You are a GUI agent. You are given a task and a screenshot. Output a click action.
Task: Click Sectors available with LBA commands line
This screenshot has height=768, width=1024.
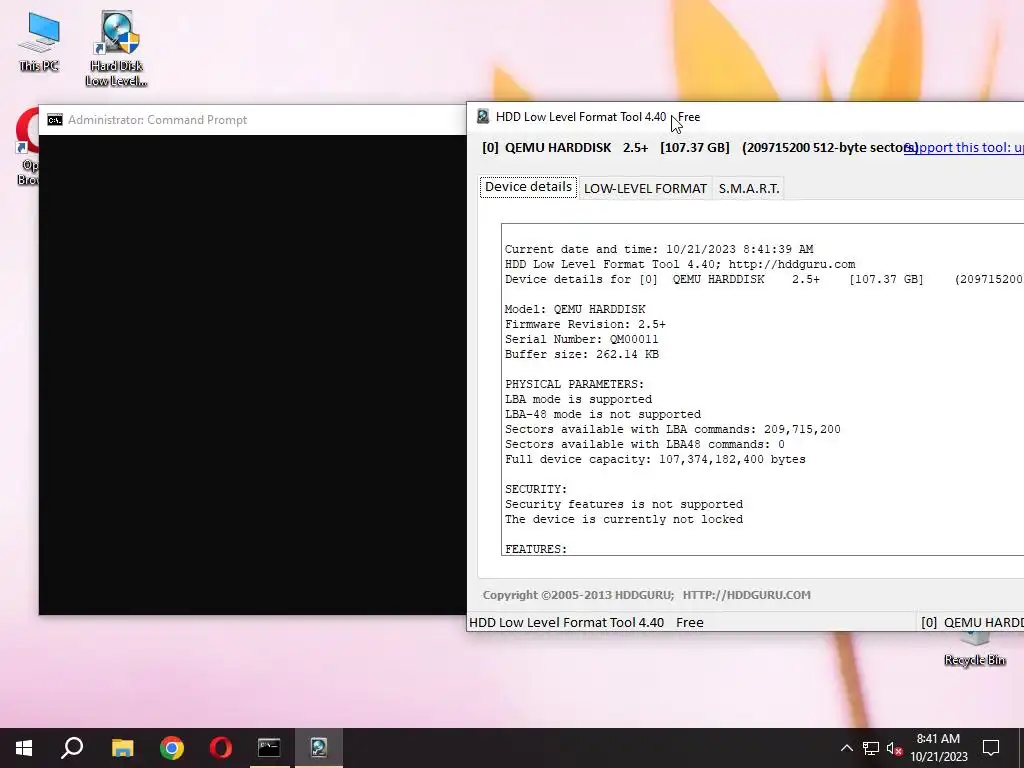tap(673, 429)
